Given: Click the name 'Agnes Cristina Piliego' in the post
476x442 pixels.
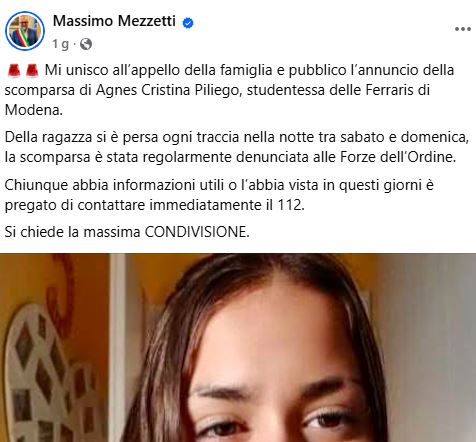Looking at the screenshot, I should [x=168, y=90].
